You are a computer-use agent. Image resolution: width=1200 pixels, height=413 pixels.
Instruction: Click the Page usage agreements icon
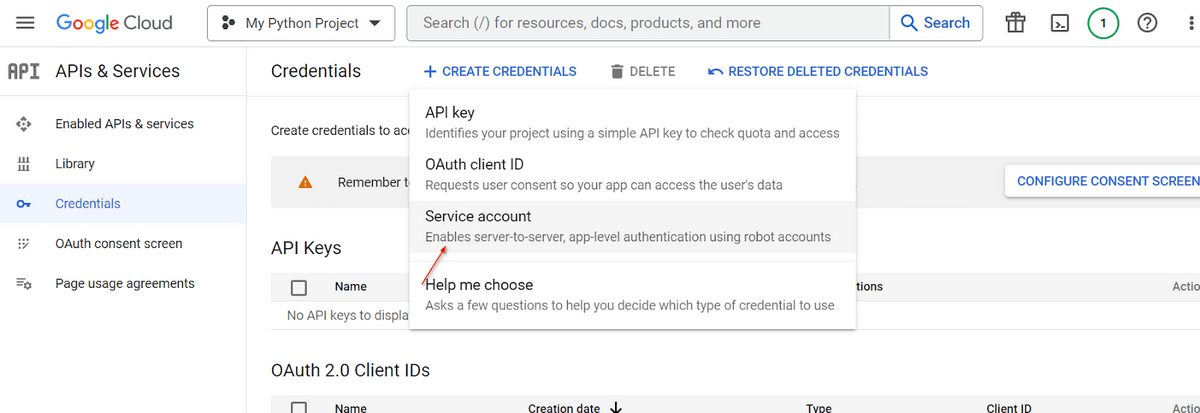pyautogui.click(x=24, y=284)
